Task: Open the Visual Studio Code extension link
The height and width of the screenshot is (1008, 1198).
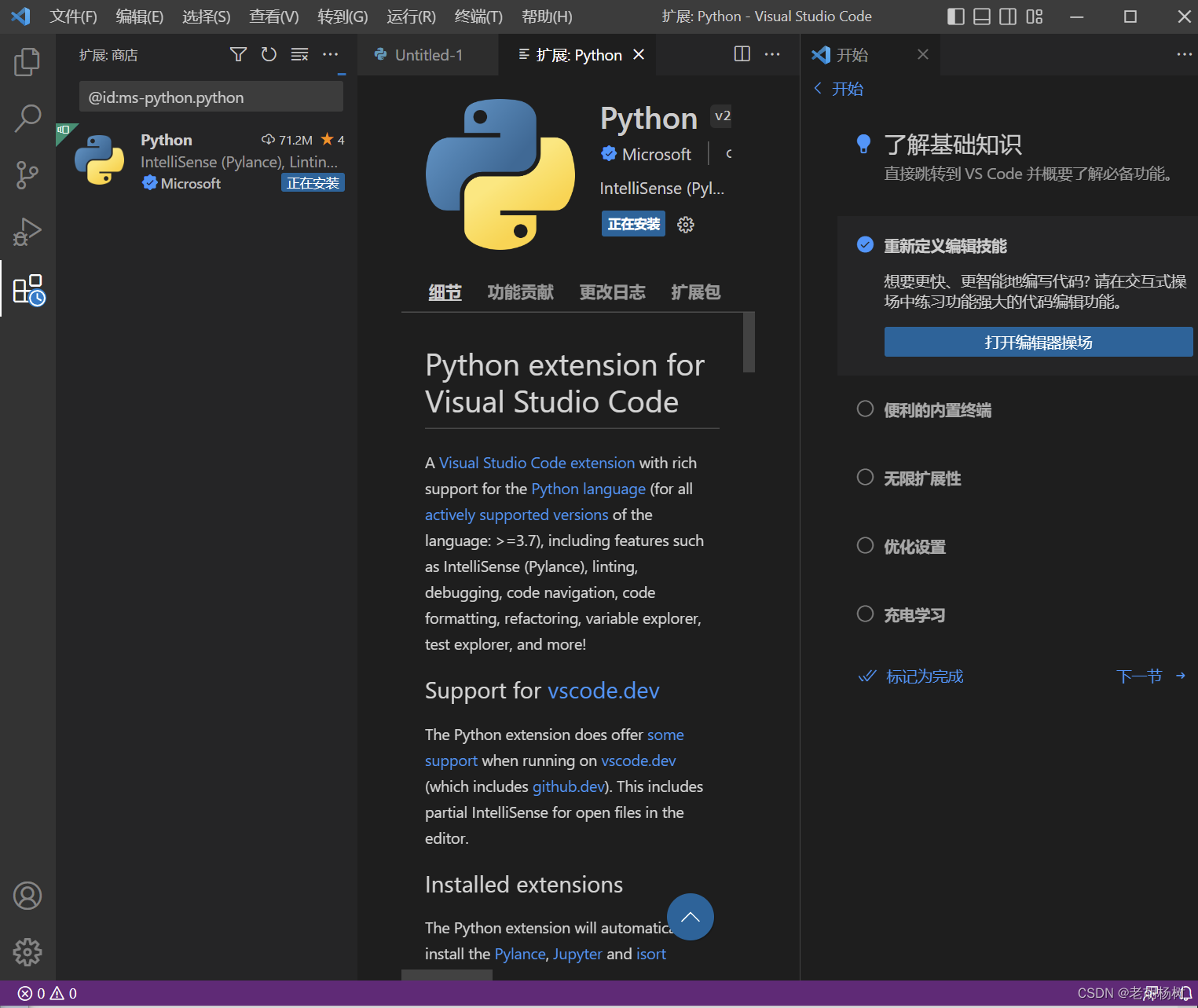Action: (x=537, y=463)
